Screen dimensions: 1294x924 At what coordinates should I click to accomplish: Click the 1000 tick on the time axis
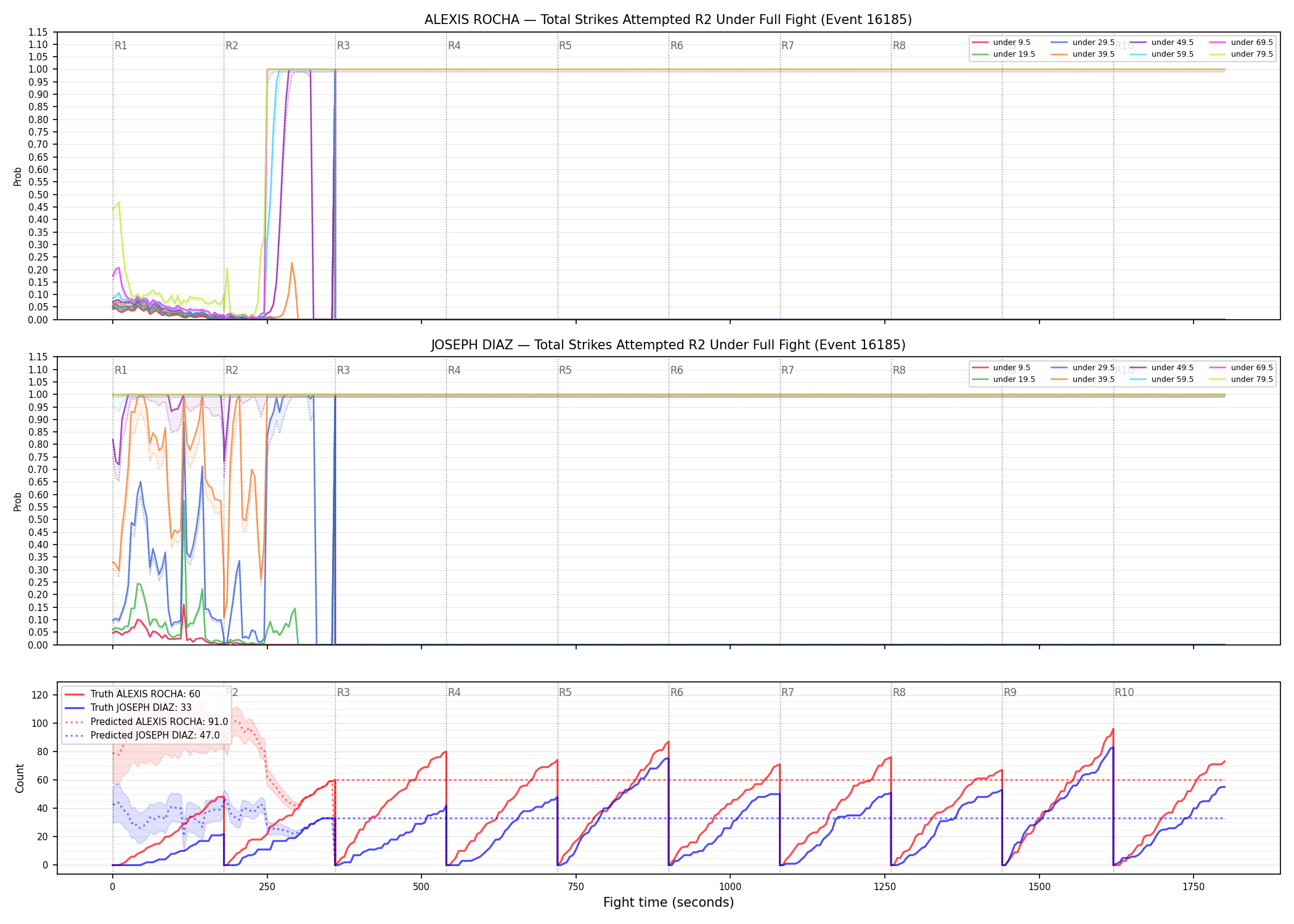pyautogui.click(x=730, y=886)
